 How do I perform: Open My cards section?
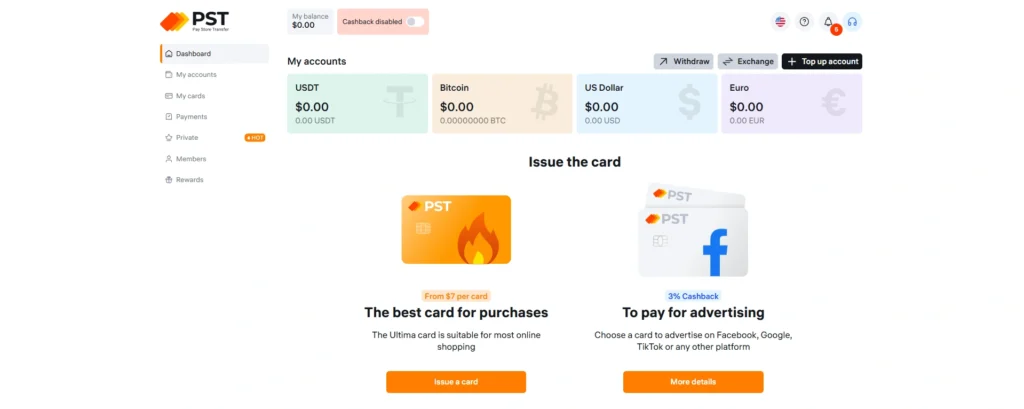tap(190, 96)
